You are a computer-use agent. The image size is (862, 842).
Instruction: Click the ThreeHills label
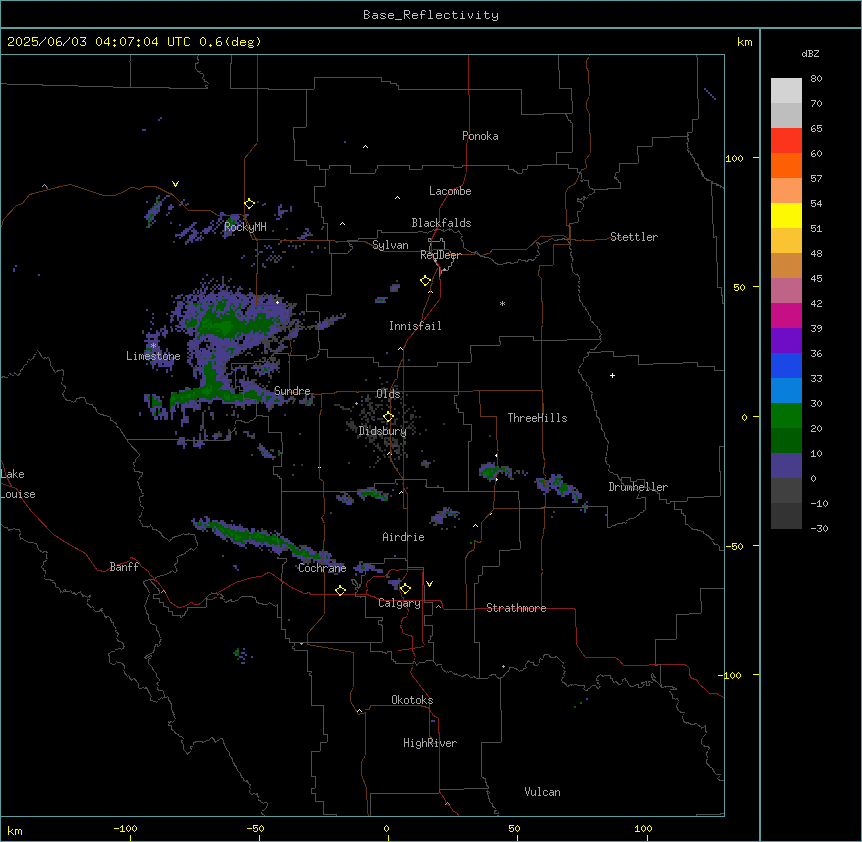[537, 418]
